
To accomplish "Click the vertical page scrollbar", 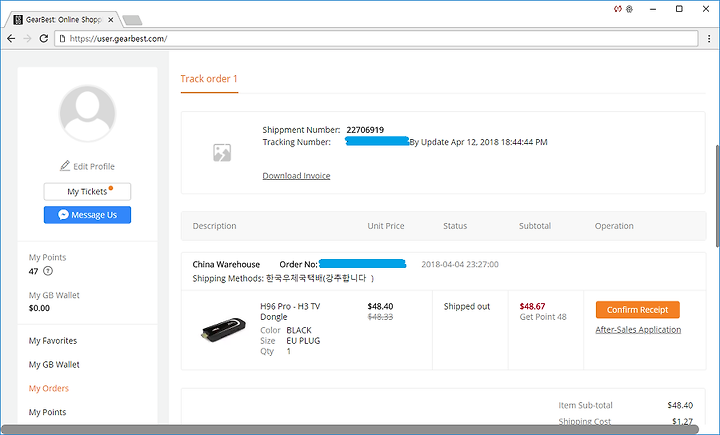I will click(716, 196).
